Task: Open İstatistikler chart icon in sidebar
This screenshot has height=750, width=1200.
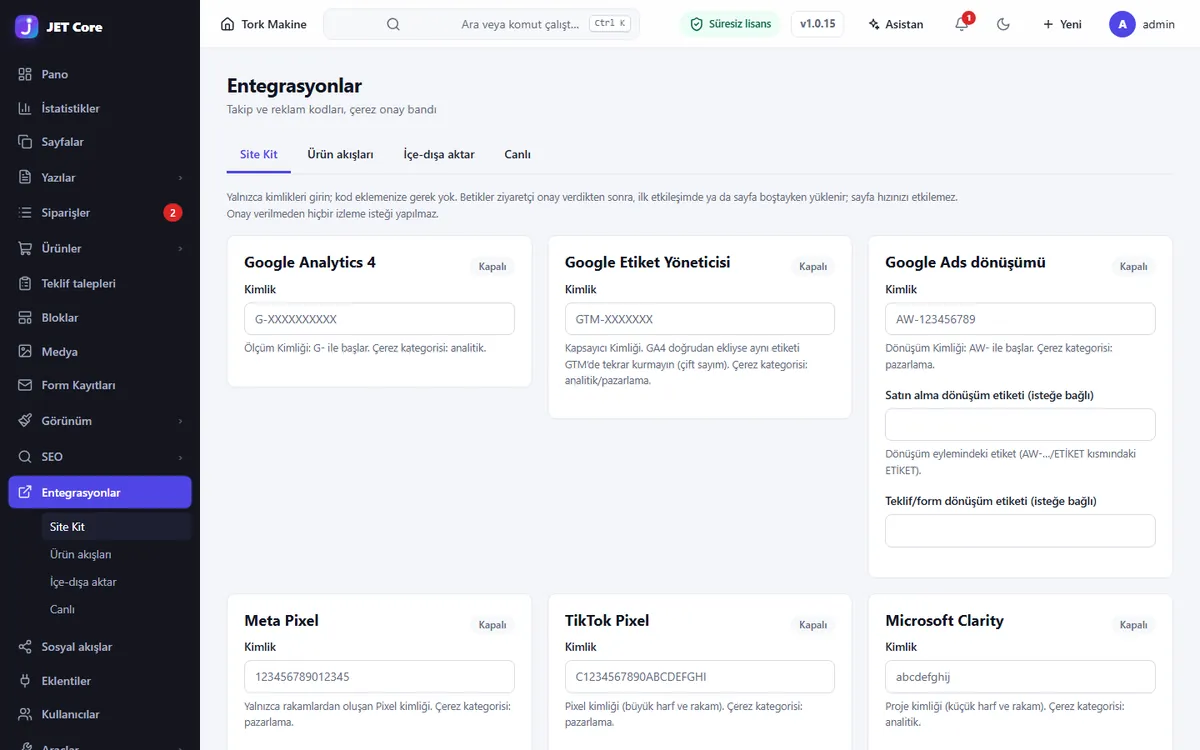Action: point(25,108)
